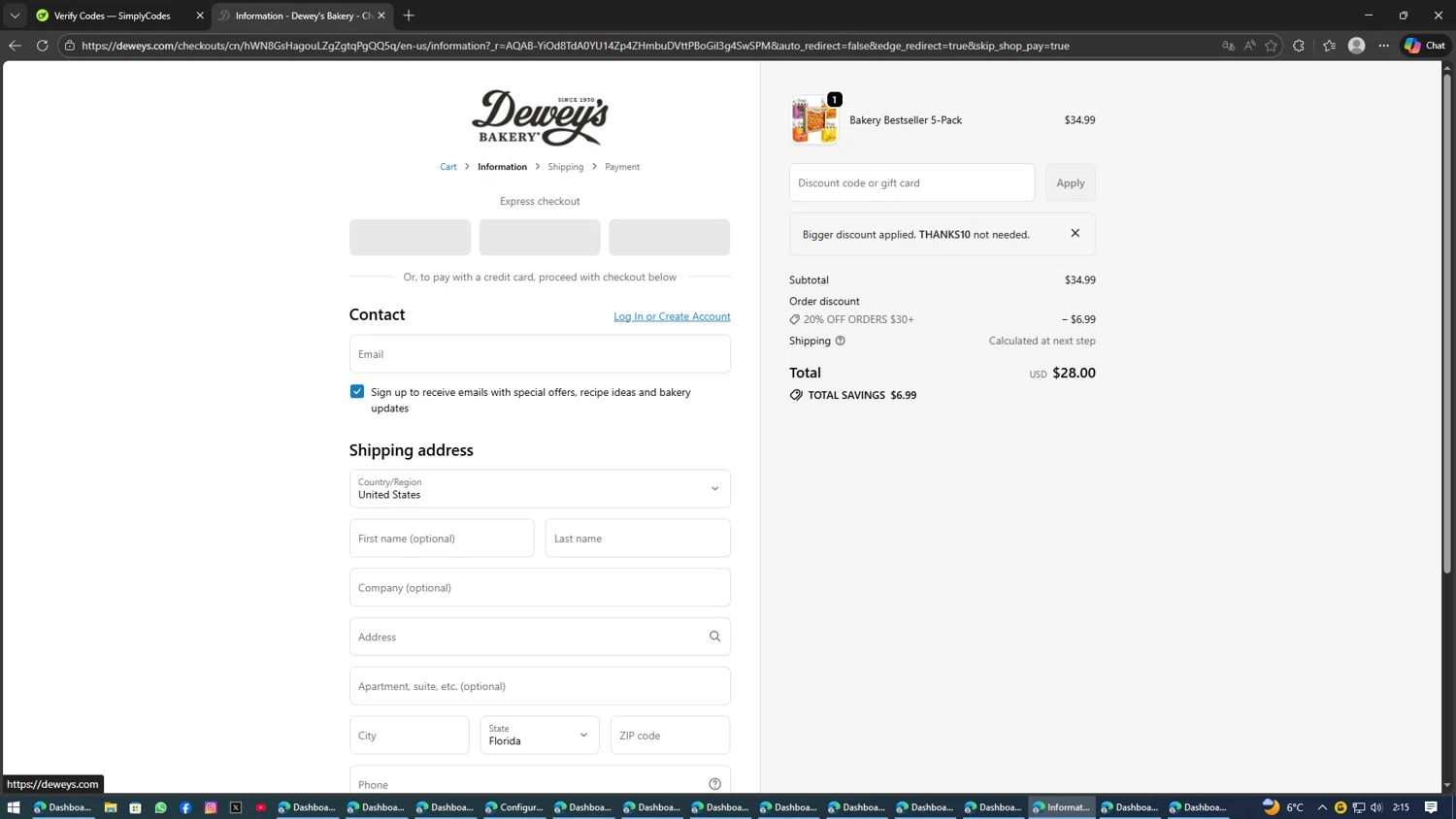Open Settings and more ellipsis menu
The height and width of the screenshot is (819, 1456).
(1384, 46)
